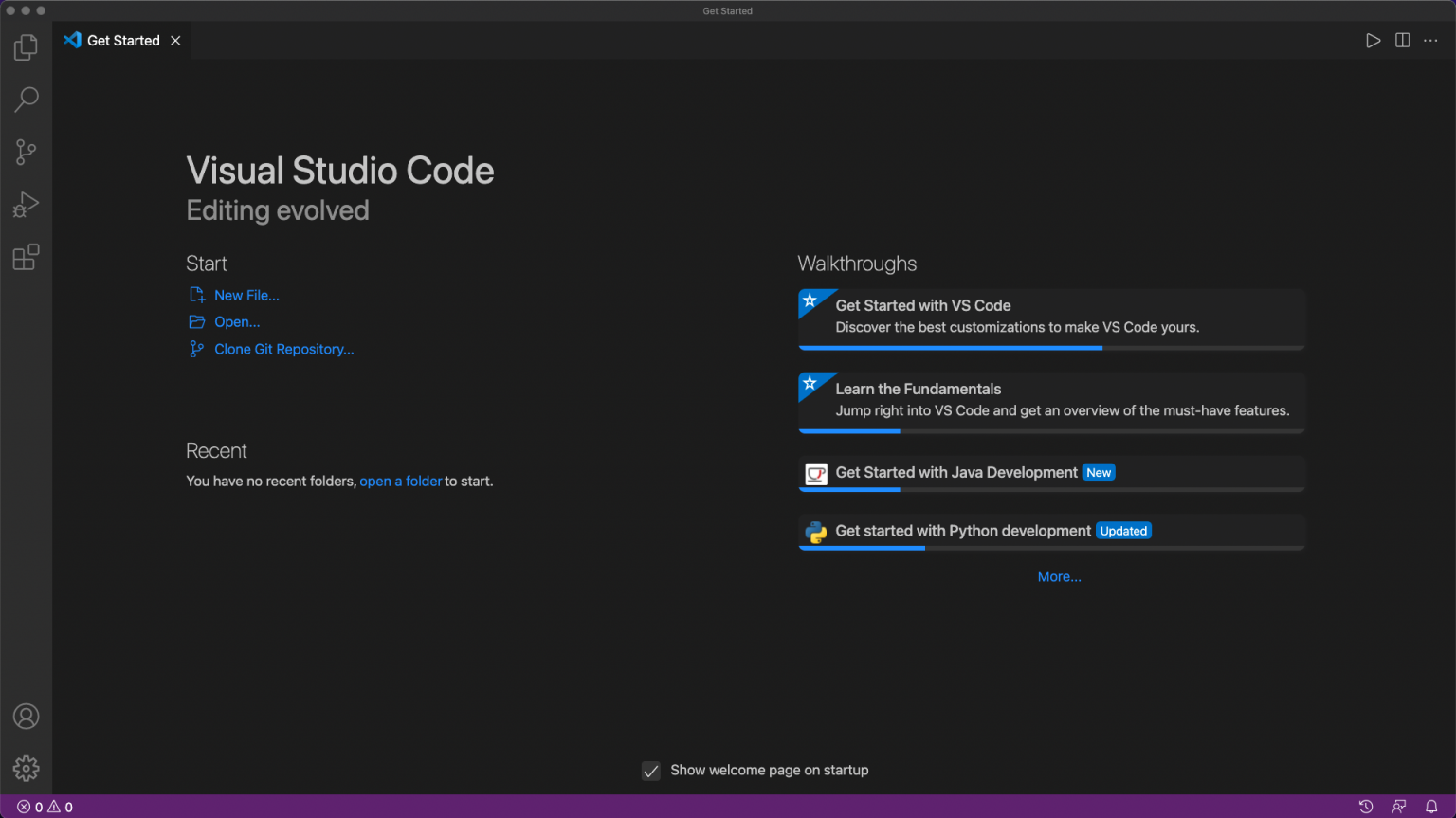Open the Search view icon
The height and width of the screenshot is (818, 1456).
(x=26, y=100)
